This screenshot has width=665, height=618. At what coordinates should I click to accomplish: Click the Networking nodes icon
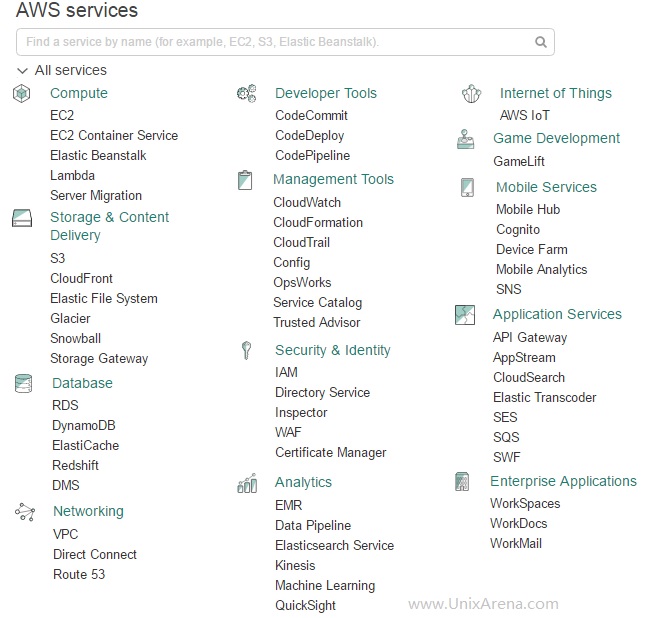tap(25, 512)
